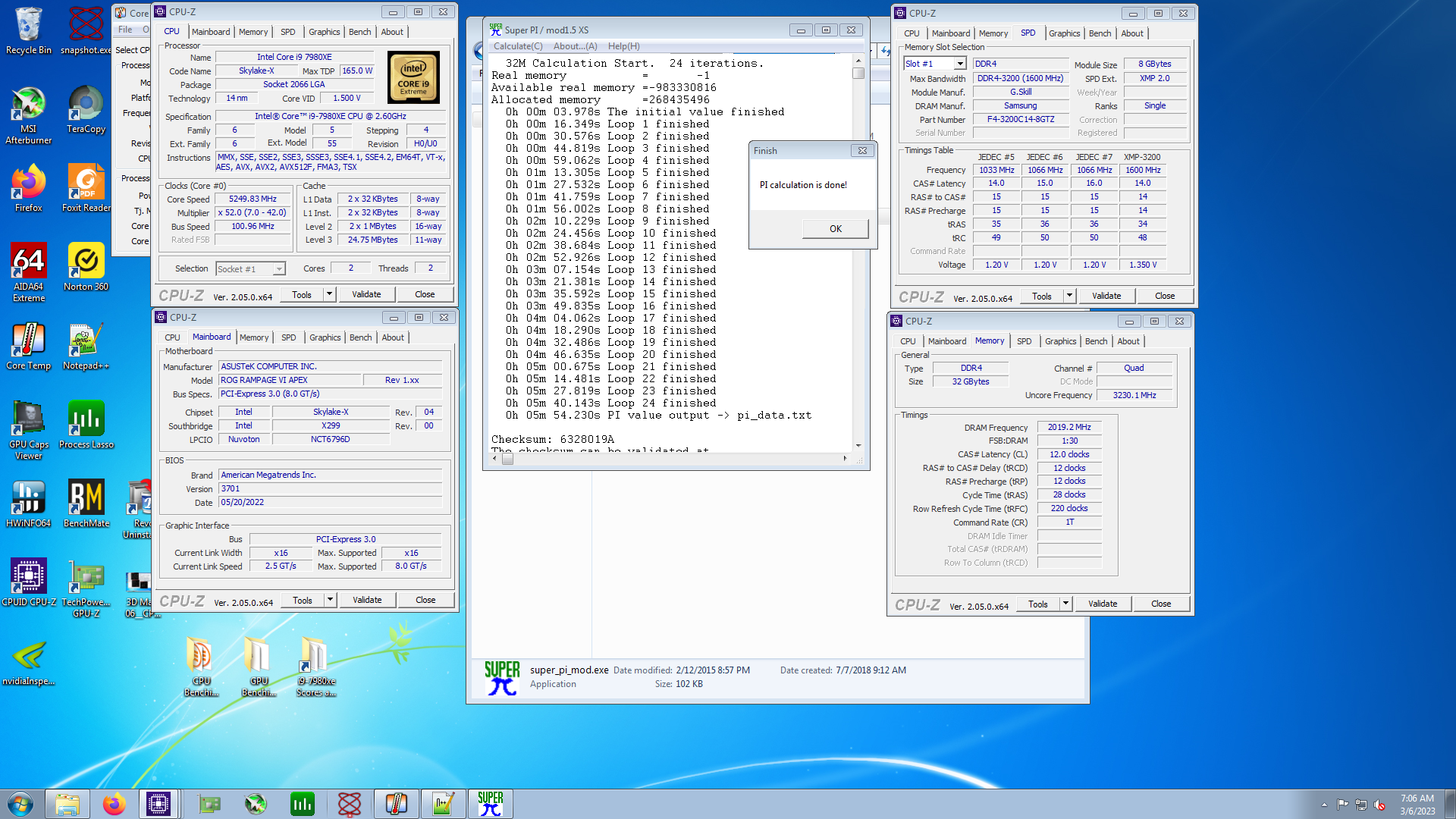Click the Windows Start button
This screenshot has width=1456, height=819.
[x=20, y=804]
